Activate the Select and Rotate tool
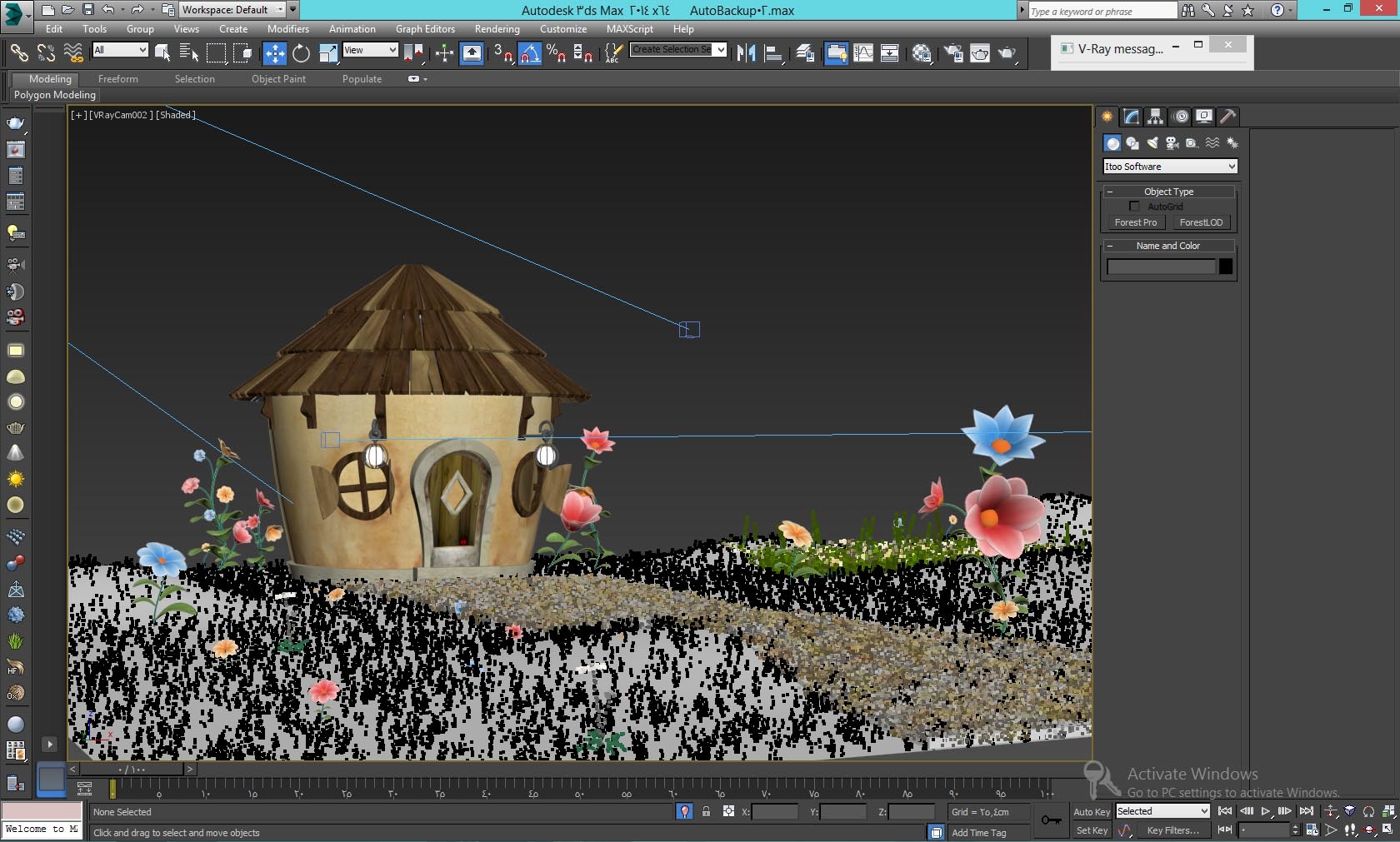 [x=301, y=53]
